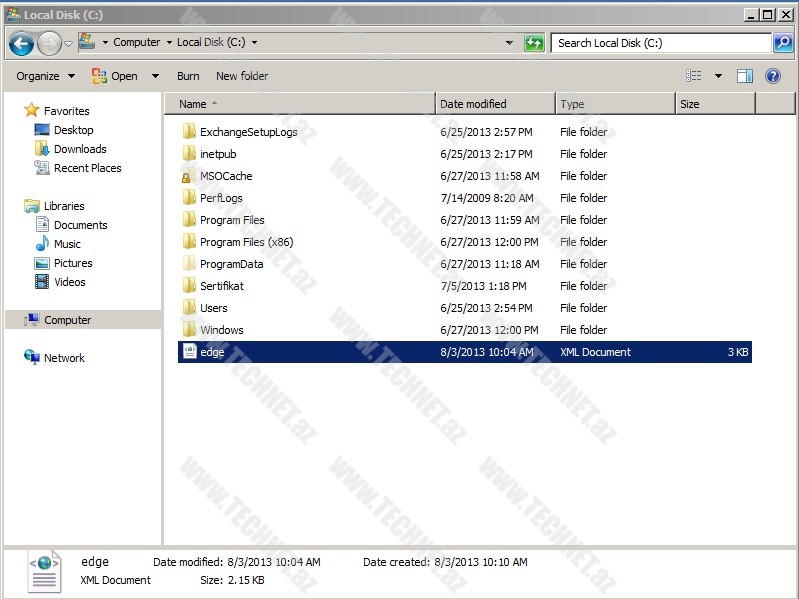Click the 3 KB size cell
This screenshot has height=599, width=799.
pyautogui.click(x=738, y=352)
